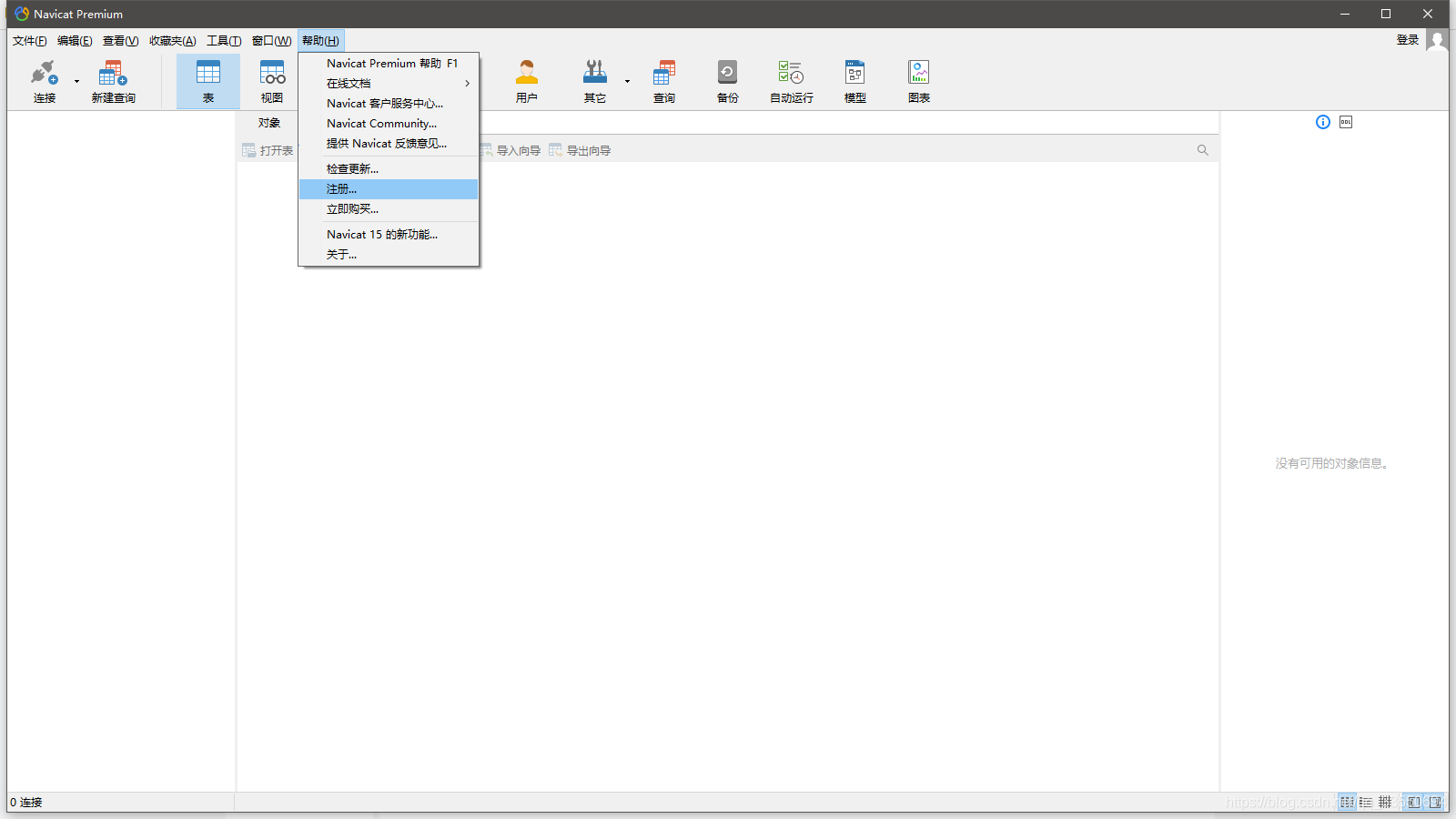1456x819 pixels.
Task: Click the 导出向导 button
Action: coord(580,150)
